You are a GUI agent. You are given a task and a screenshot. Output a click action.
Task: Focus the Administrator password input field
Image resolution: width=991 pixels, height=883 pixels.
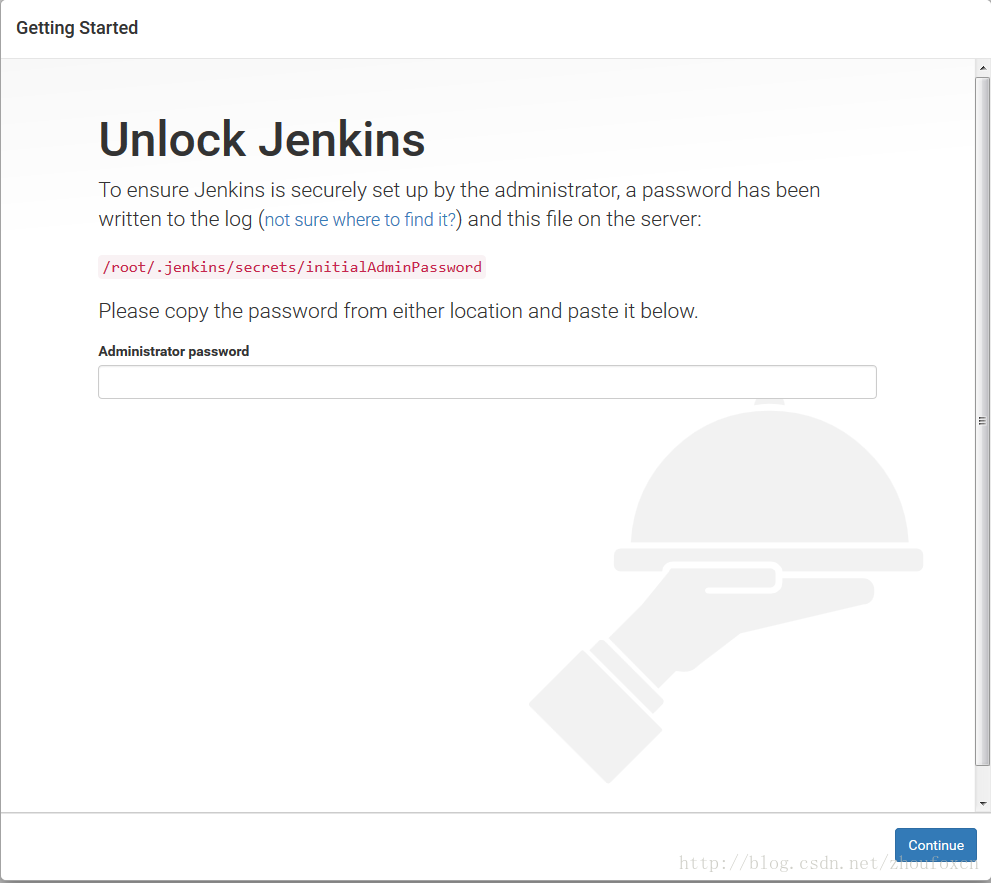(x=487, y=382)
